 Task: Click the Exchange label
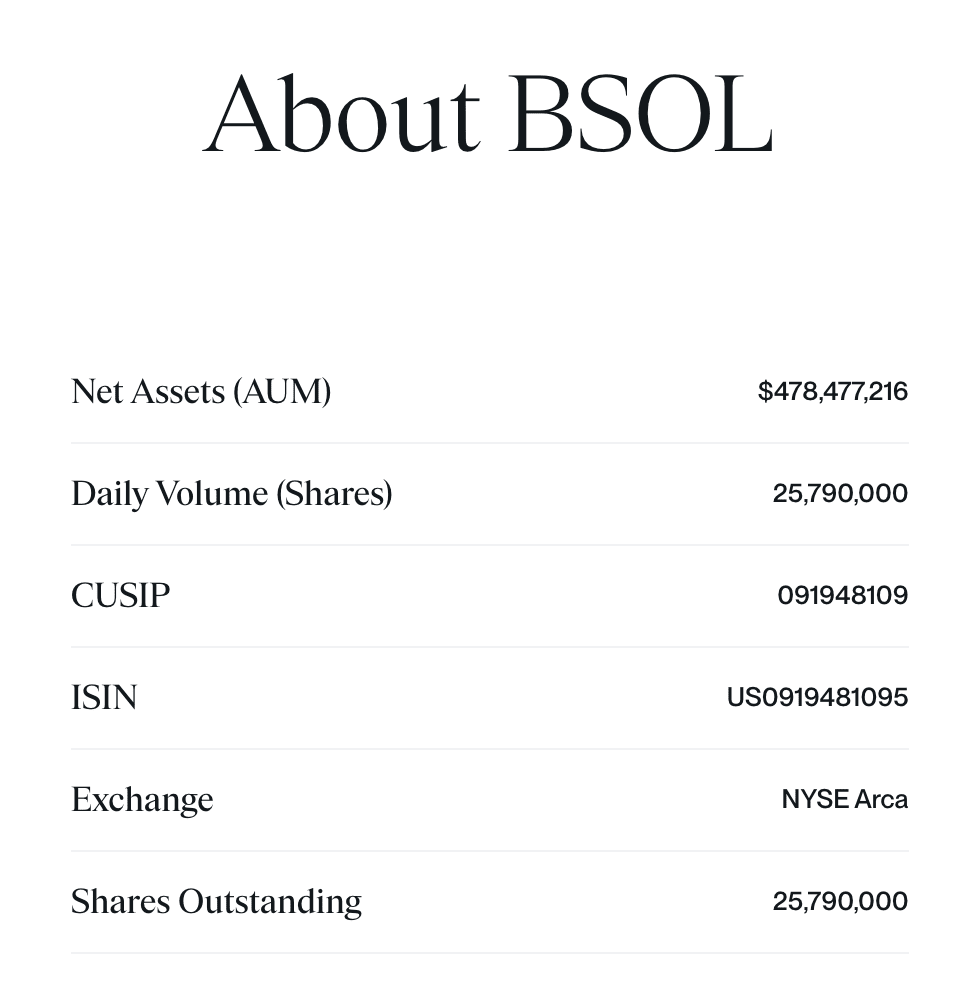(x=142, y=799)
